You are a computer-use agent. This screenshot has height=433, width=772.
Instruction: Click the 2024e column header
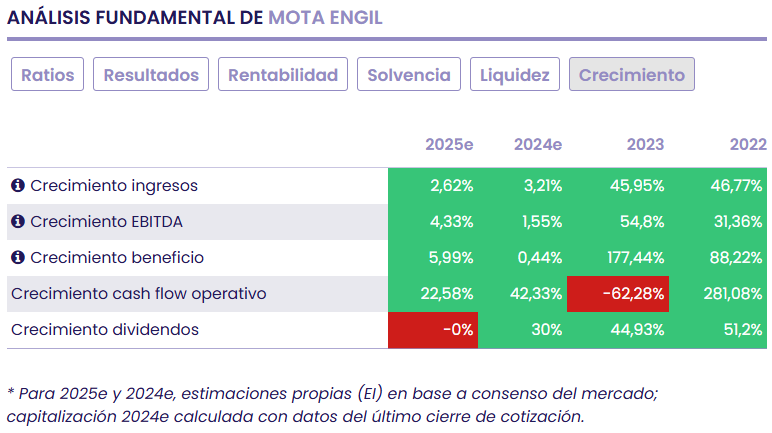point(538,145)
